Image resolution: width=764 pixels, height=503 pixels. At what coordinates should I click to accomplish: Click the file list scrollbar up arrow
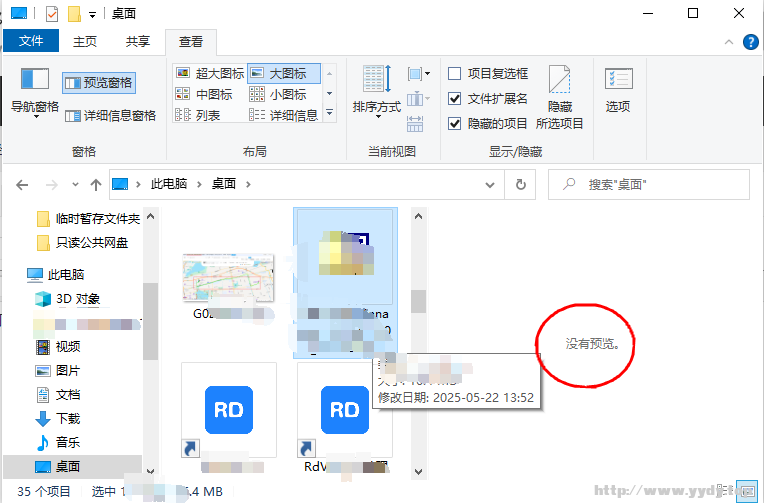click(418, 216)
